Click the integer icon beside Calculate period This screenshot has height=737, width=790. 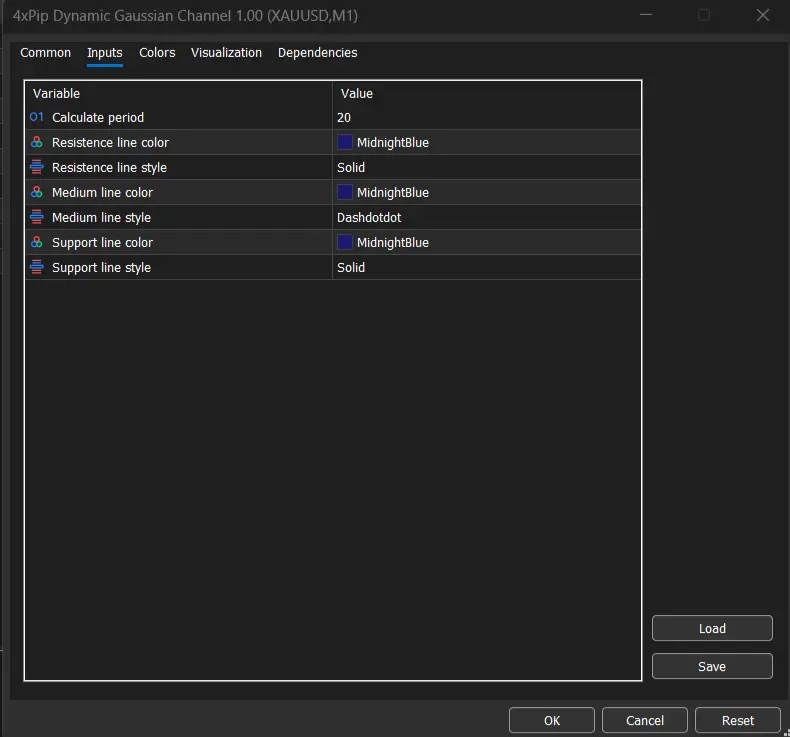(37, 117)
